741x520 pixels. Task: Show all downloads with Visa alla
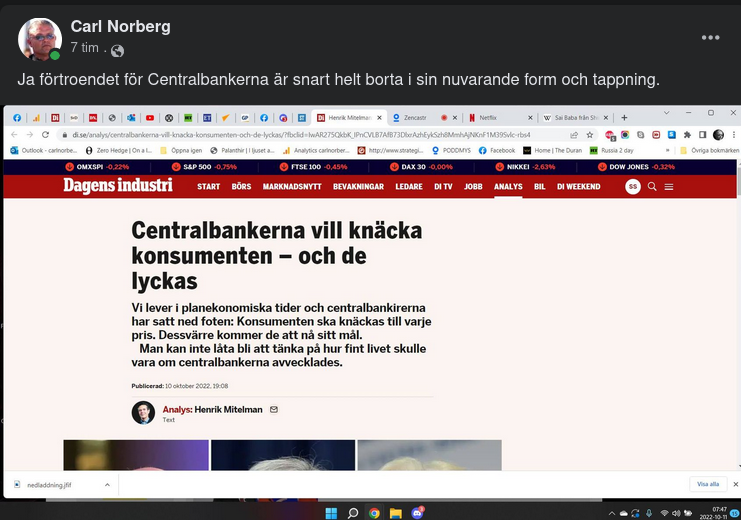708,484
